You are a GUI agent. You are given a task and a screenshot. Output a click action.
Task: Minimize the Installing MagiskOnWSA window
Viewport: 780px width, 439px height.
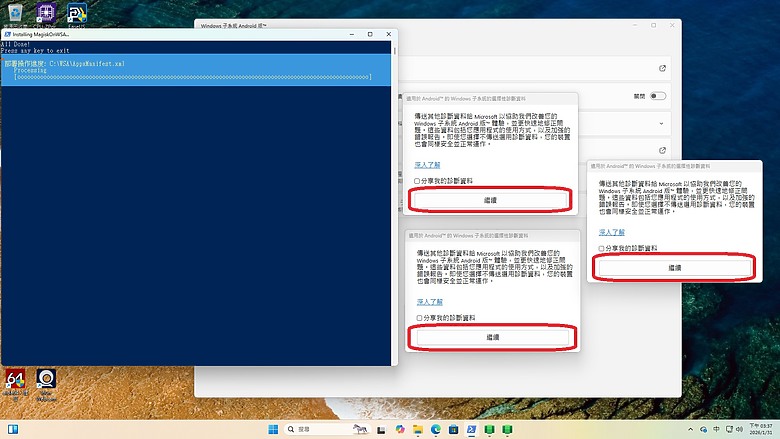tap(352, 34)
